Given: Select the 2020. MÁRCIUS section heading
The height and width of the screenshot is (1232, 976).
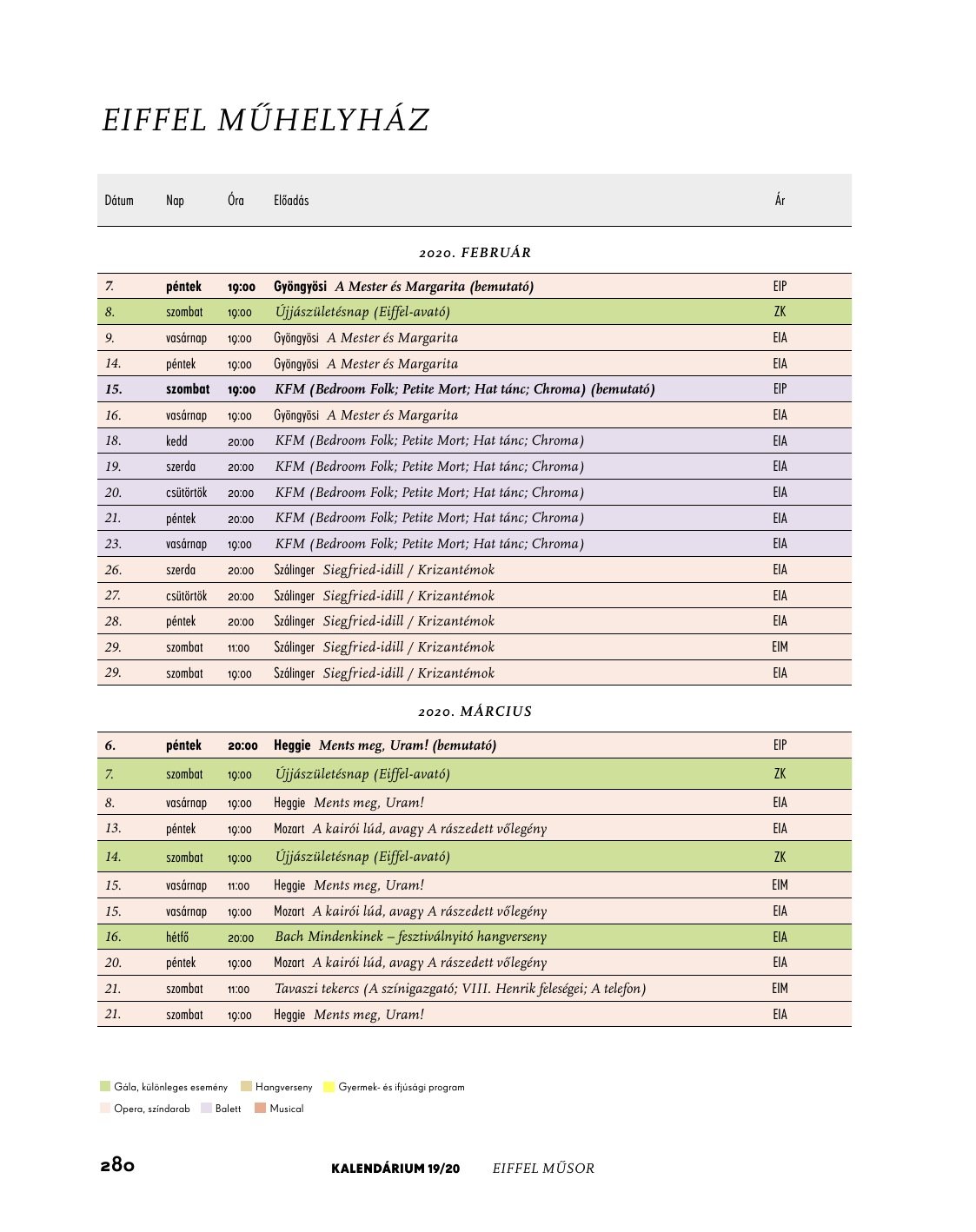Looking at the screenshot, I should click(475, 712).
